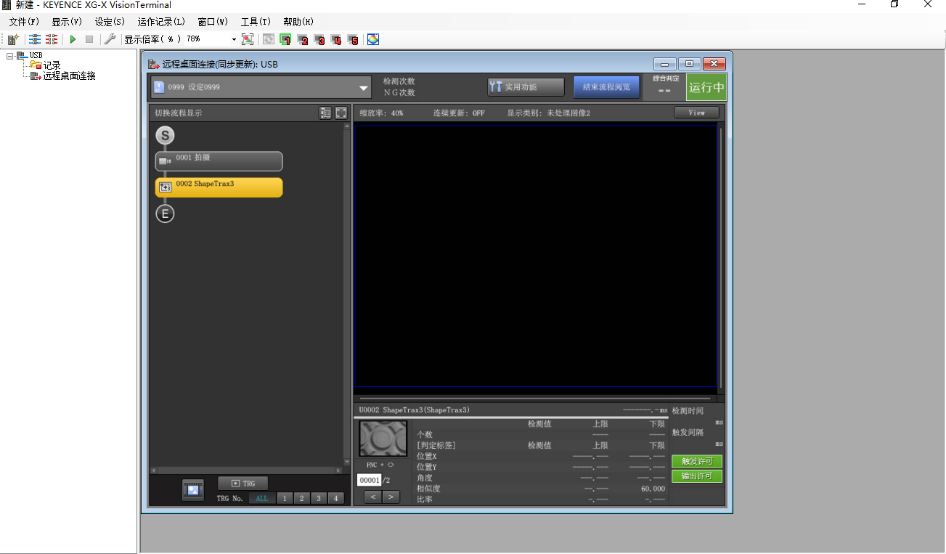Click the E end node
The width and height of the screenshot is (946, 554).
click(x=165, y=214)
